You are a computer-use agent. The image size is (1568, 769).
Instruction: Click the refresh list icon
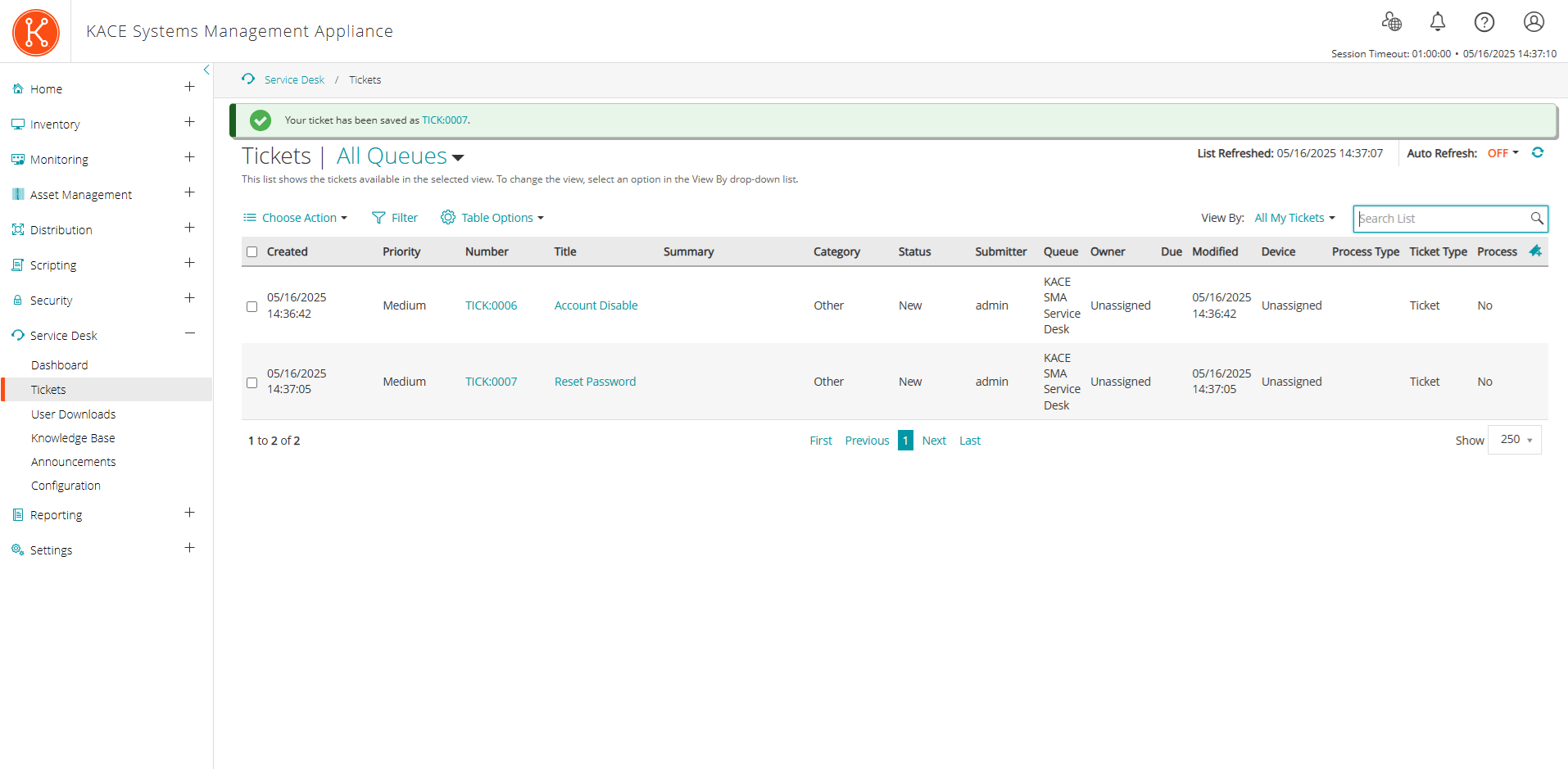pyautogui.click(x=1538, y=153)
